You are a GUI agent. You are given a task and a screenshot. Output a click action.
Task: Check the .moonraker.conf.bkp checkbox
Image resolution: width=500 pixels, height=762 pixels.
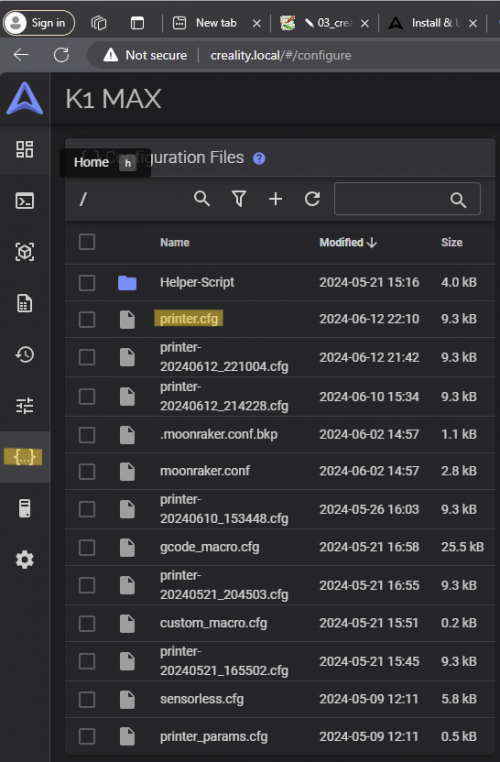pyautogui.click(x=87, y=434)
